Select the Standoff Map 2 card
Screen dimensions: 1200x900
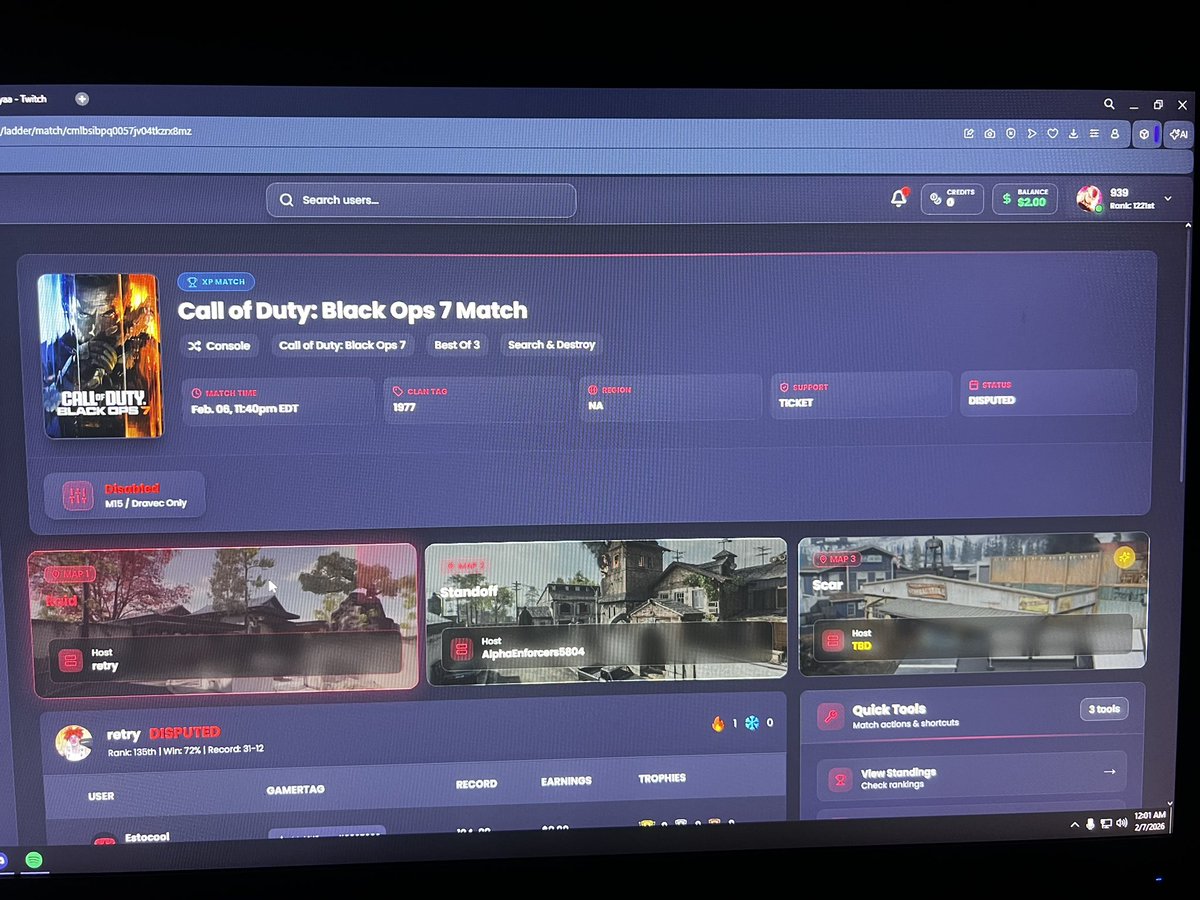[606, 613]
